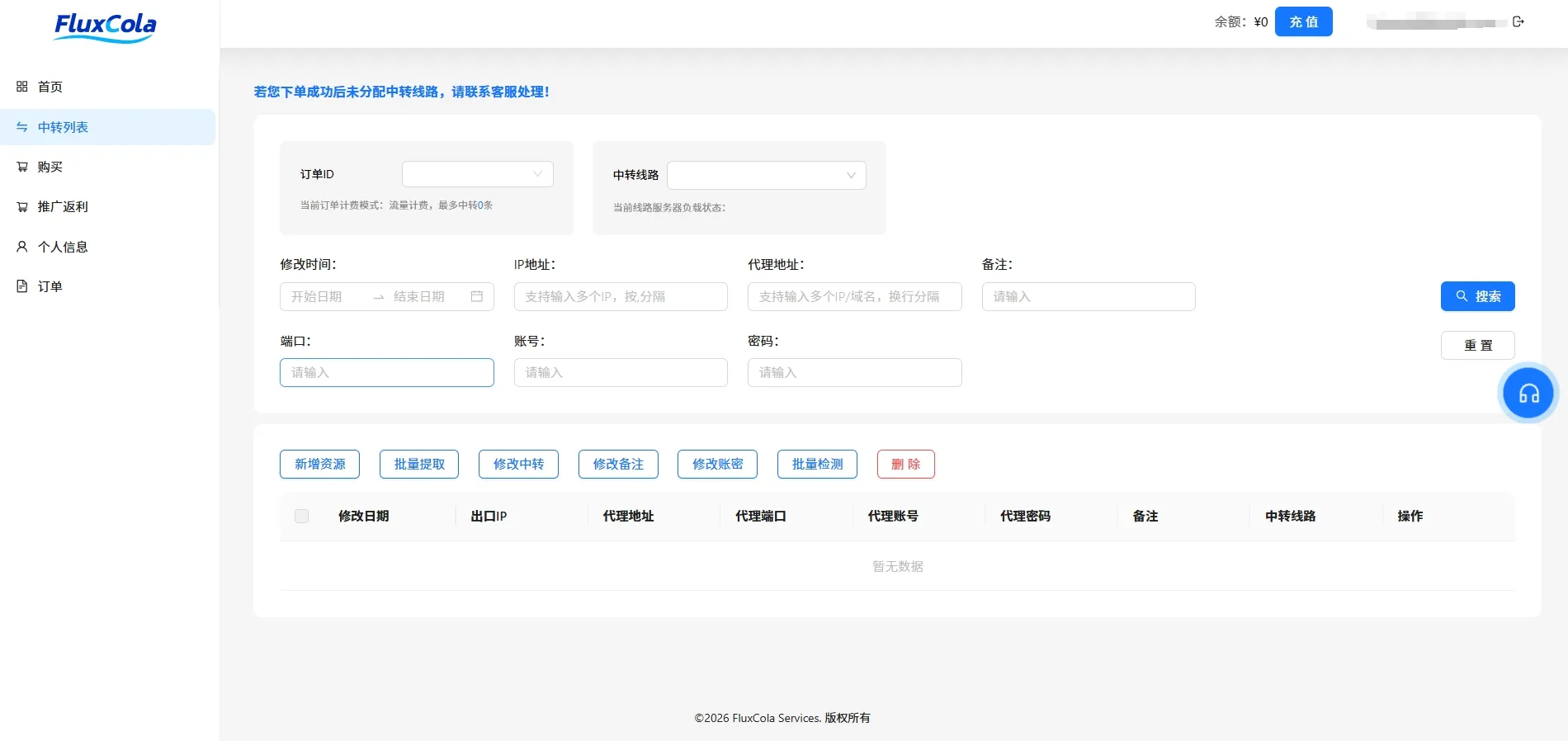Click the 批量检测 button
Image resolution: width=1568 pixels, height=741 pixels.
pos(817,464)
